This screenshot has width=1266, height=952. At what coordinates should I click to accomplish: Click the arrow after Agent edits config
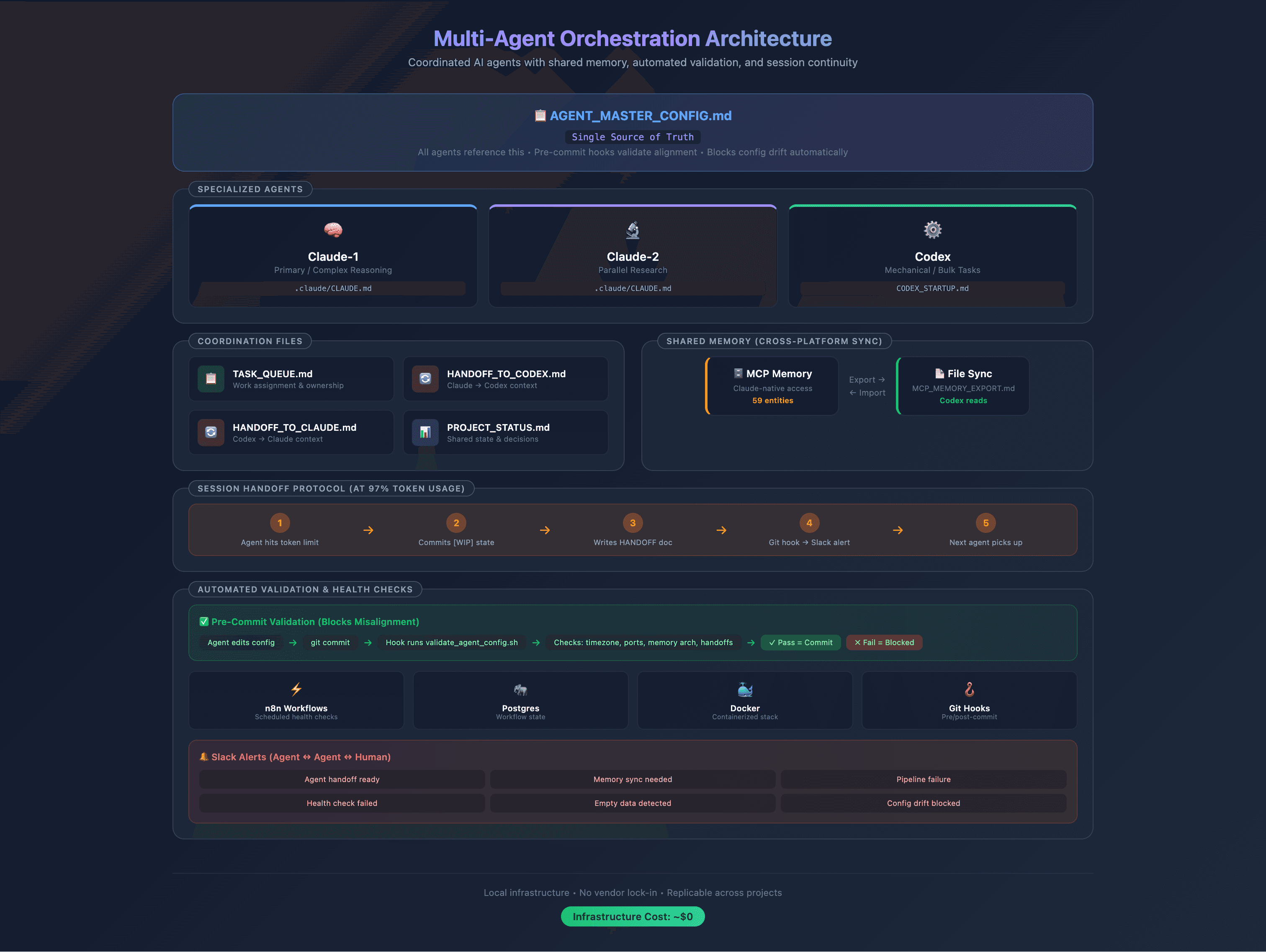click(293, 643)
